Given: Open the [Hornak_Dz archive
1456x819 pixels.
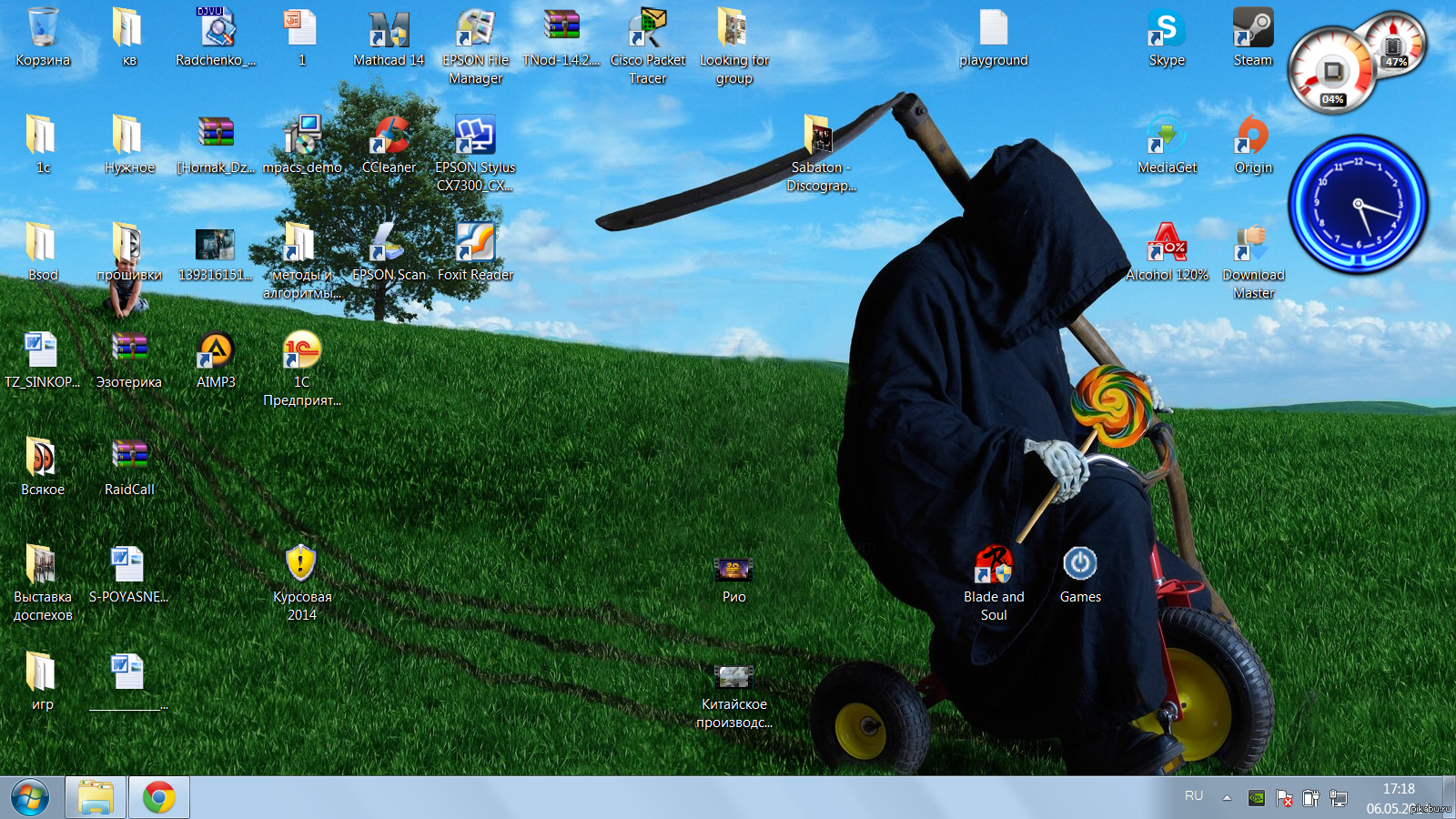Looking at the screenshot, I should [216, 146].
